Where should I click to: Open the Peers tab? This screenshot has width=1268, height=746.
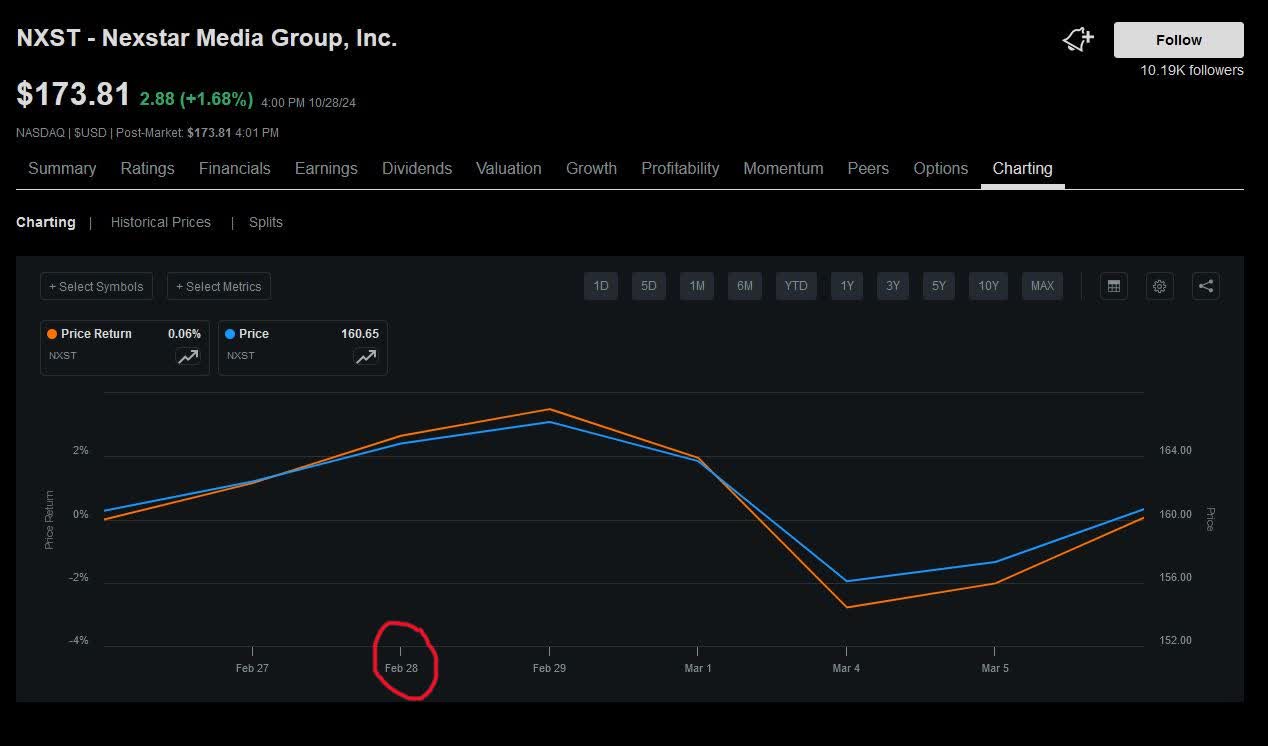point(867,168)
